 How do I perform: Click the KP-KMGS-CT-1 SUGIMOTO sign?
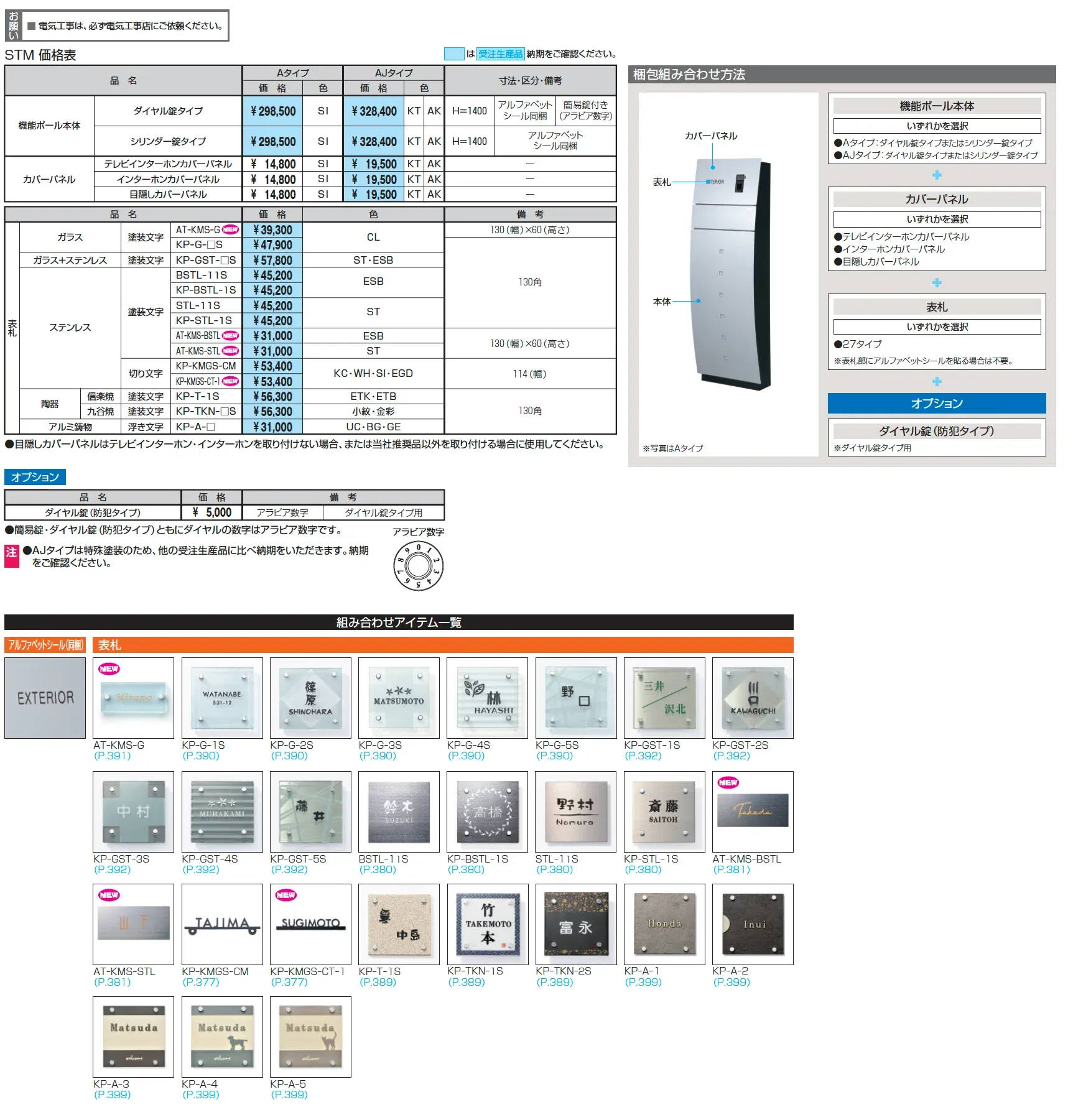(x=310, y=924)
